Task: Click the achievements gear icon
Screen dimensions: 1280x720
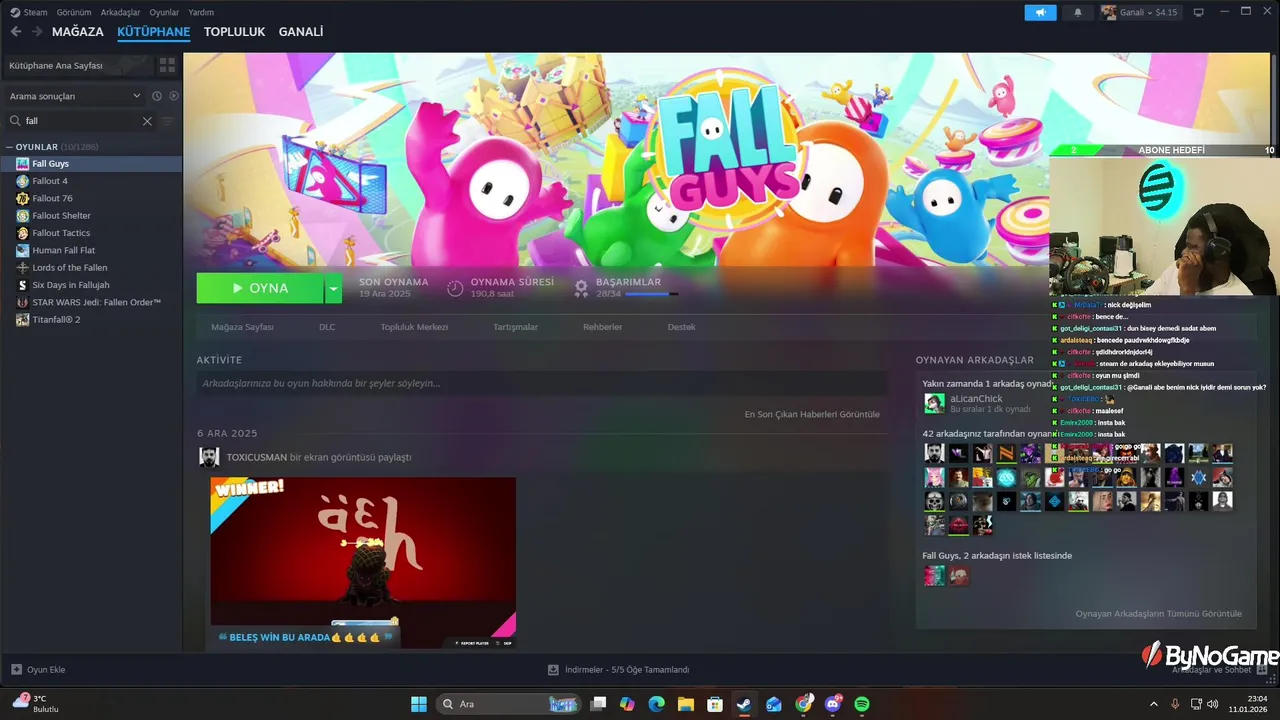Action: click(581, 288)
